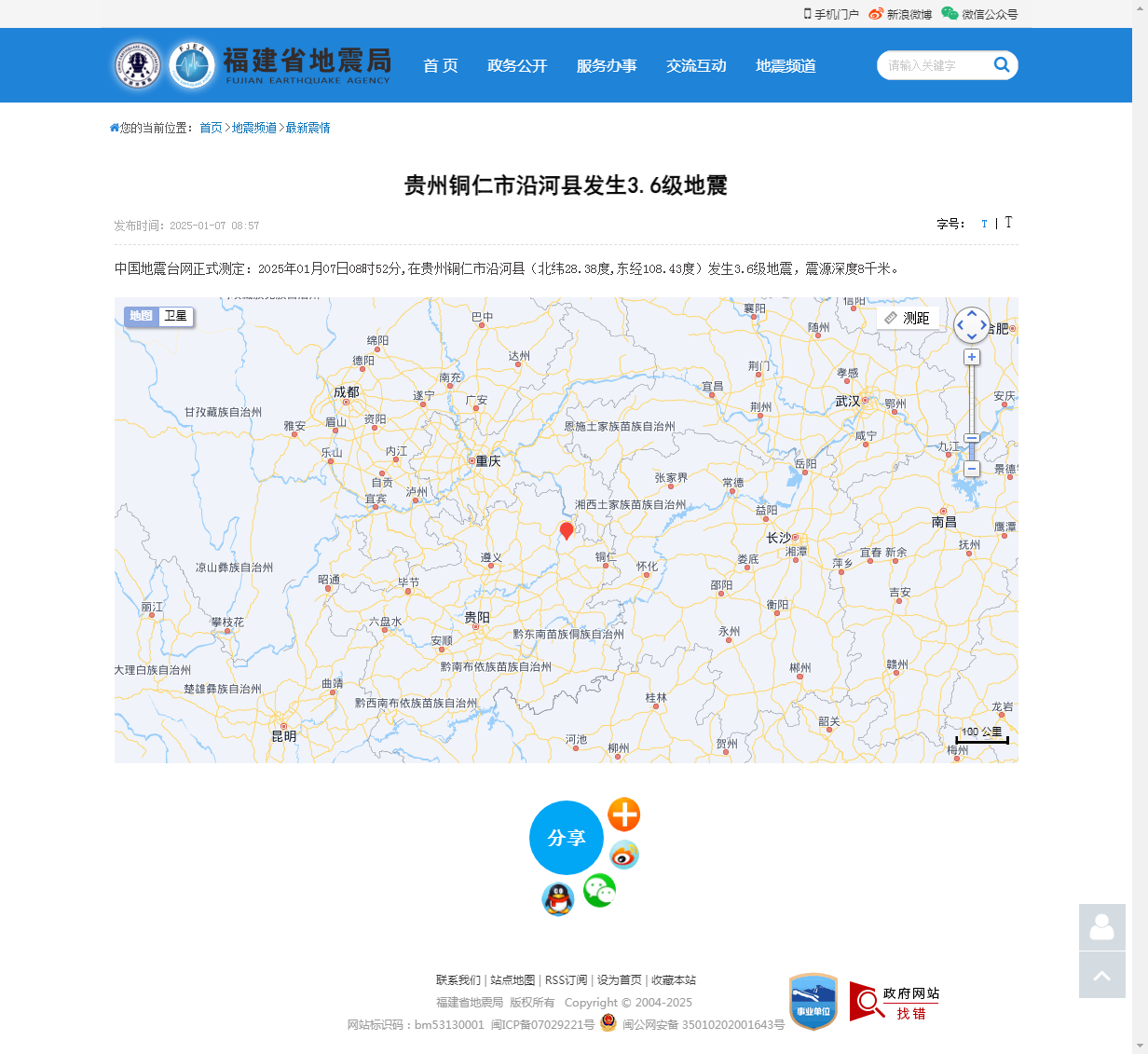Open the 联系我们 footer link
1148x1054 pixels.
458,979
